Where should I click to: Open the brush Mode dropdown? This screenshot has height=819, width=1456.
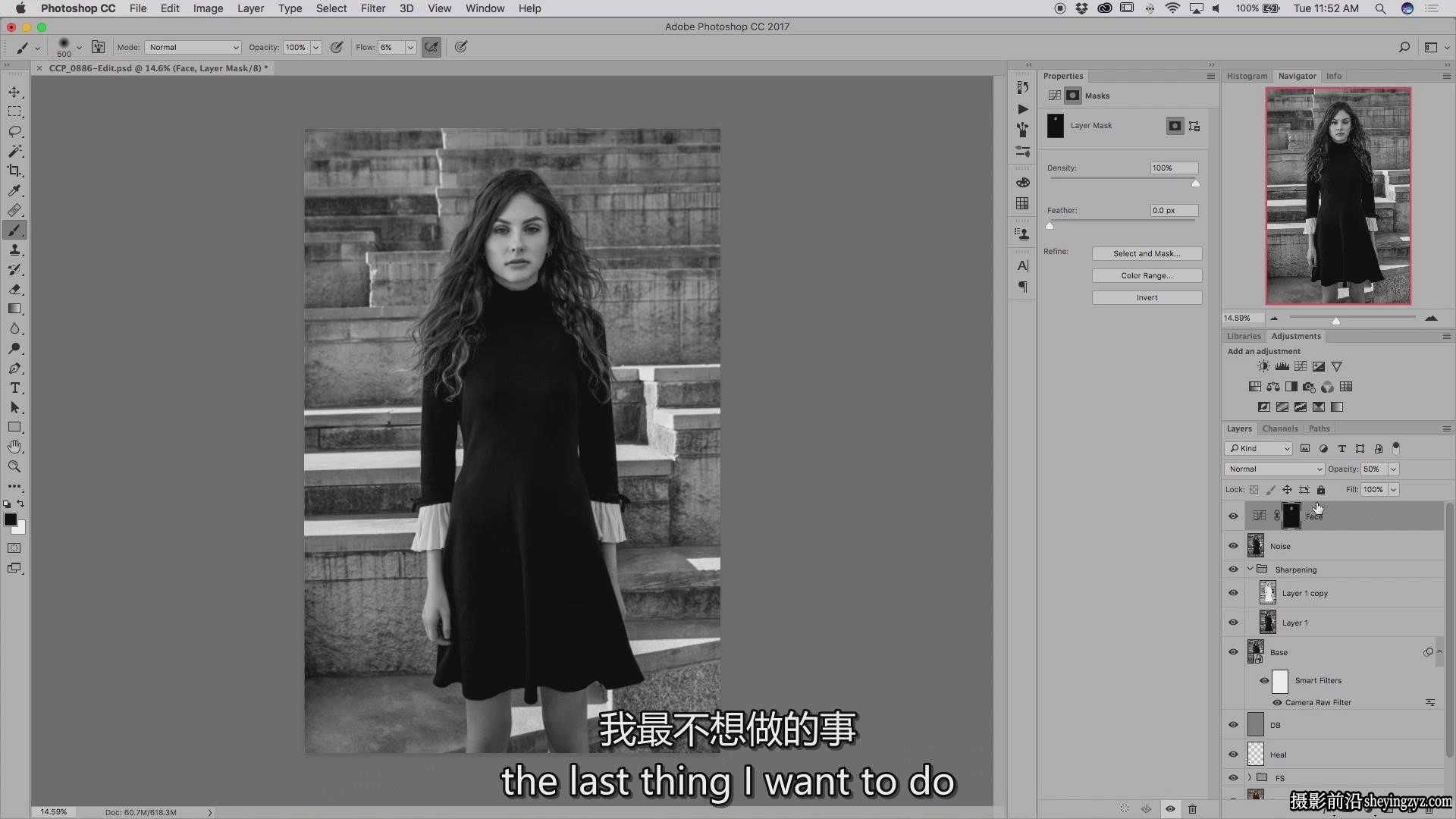[193, 47]
